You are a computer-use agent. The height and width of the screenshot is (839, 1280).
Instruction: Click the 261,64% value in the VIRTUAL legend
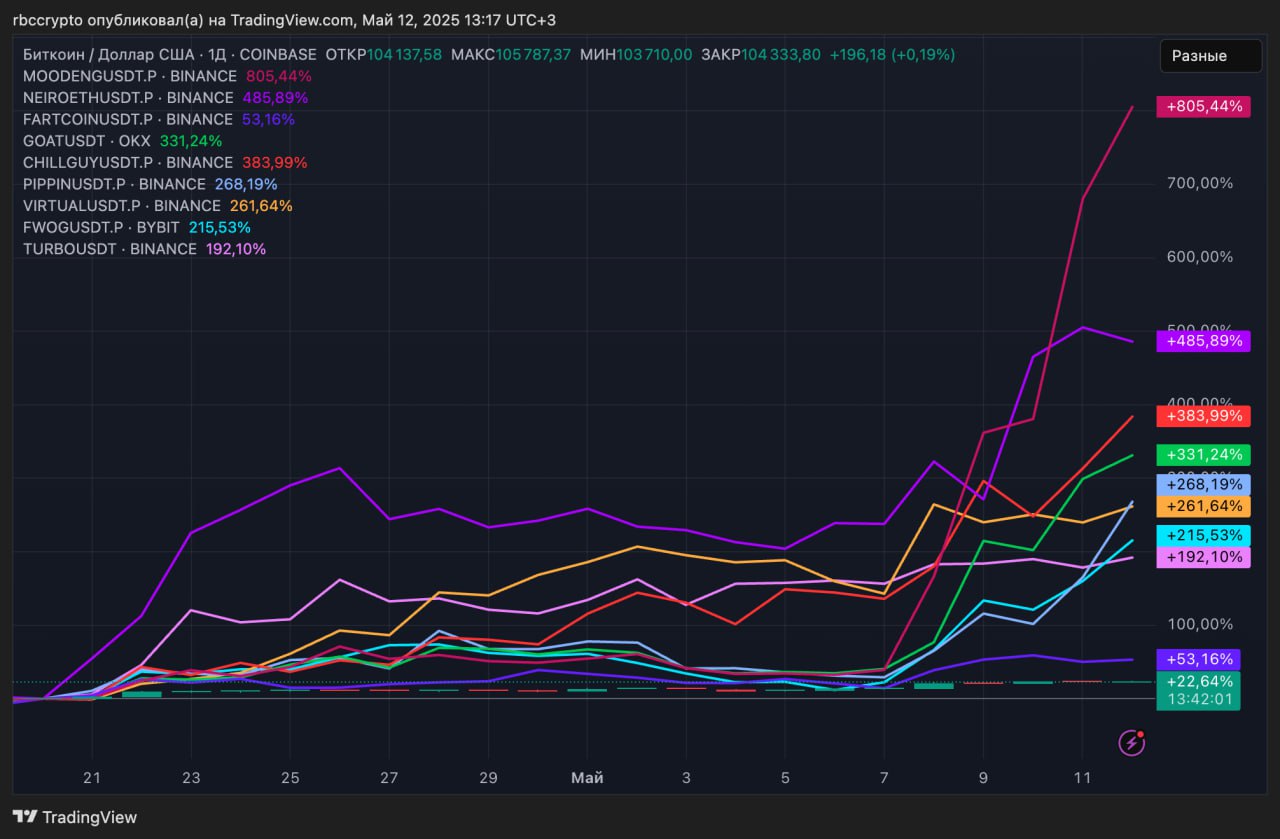[261, 206]
